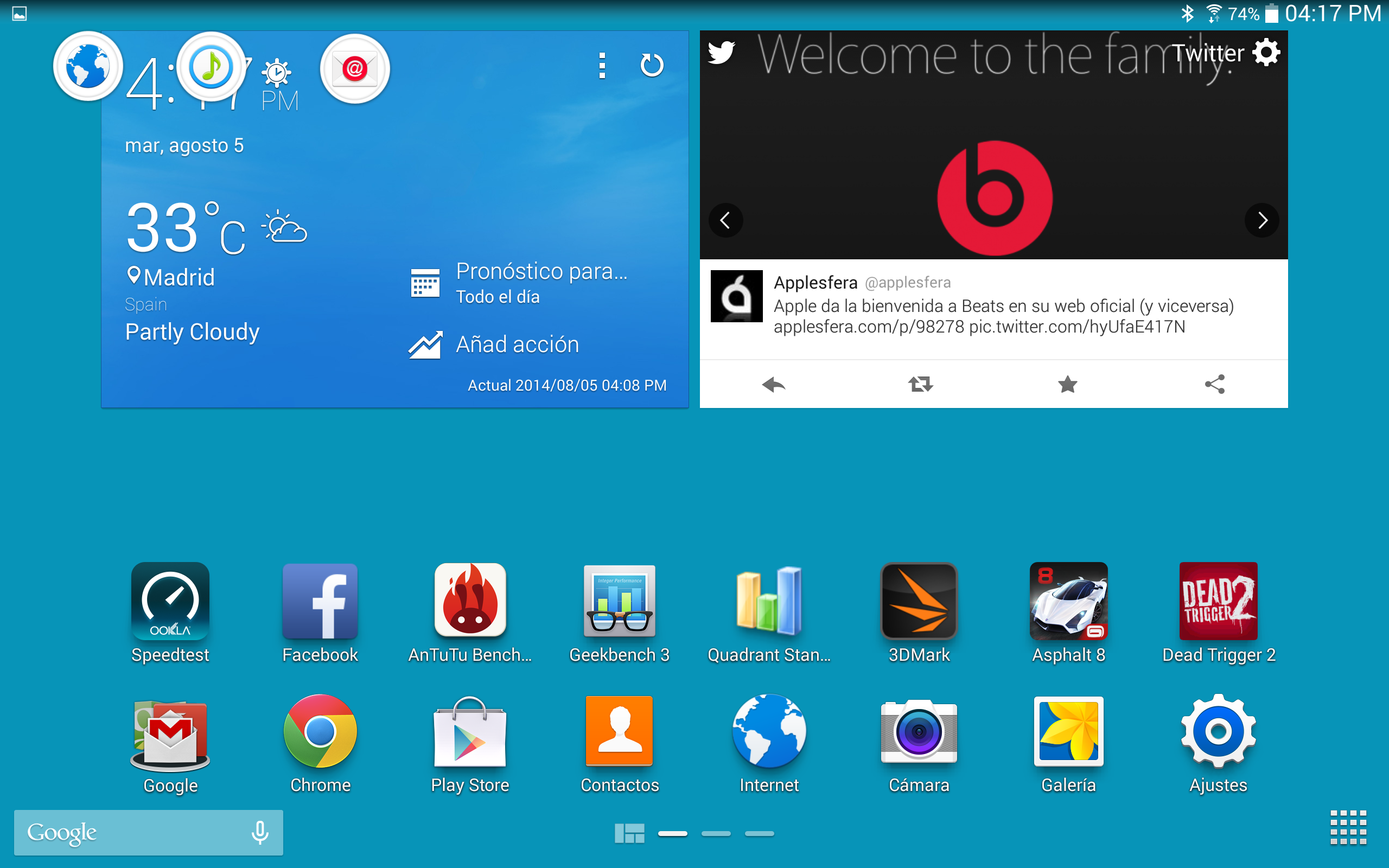This screenshot has width=1389, height=868.
Task: Tap the floating music player shortcut
Action: (x=211, y=67)
